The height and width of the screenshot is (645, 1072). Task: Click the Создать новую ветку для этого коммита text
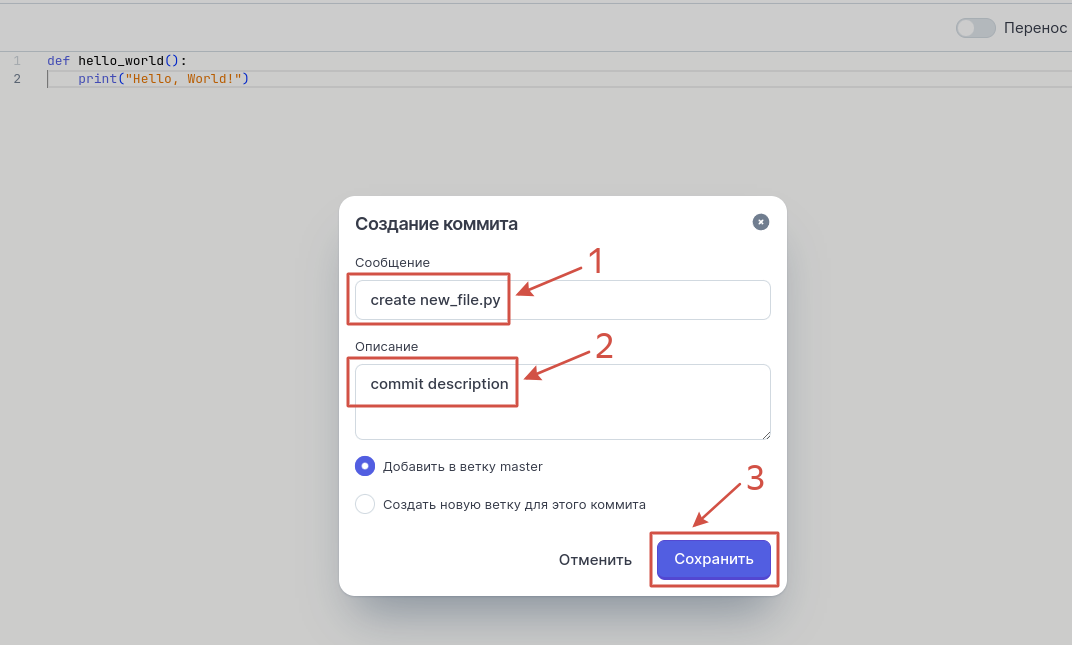[x=514, y=504]
